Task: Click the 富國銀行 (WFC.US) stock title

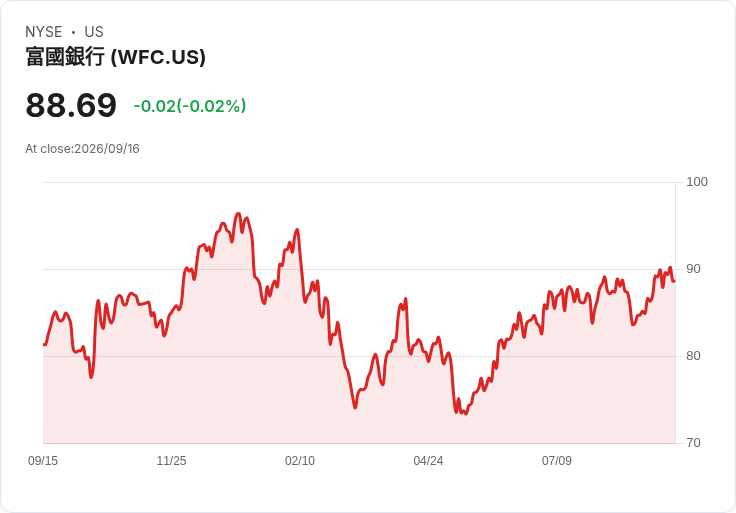Action: pyautogui.click(x=115, y=57)
